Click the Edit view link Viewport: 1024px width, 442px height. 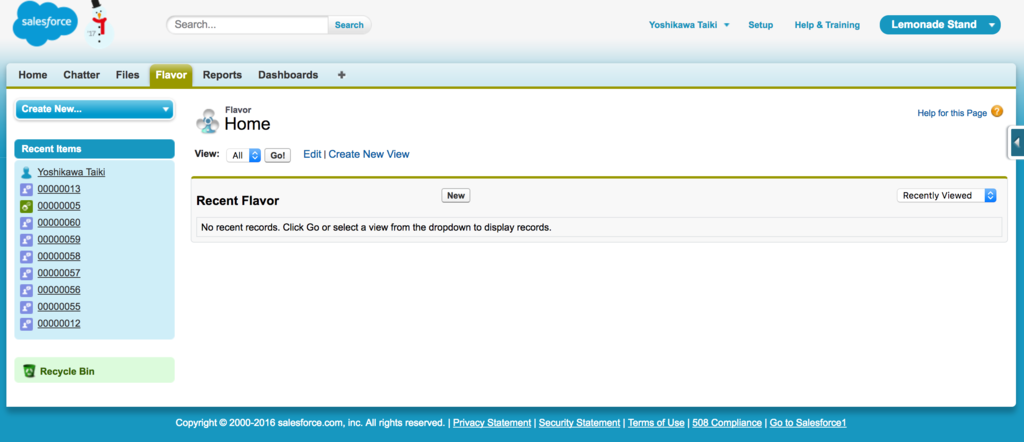pyautogui.click(x=312, y=154)
